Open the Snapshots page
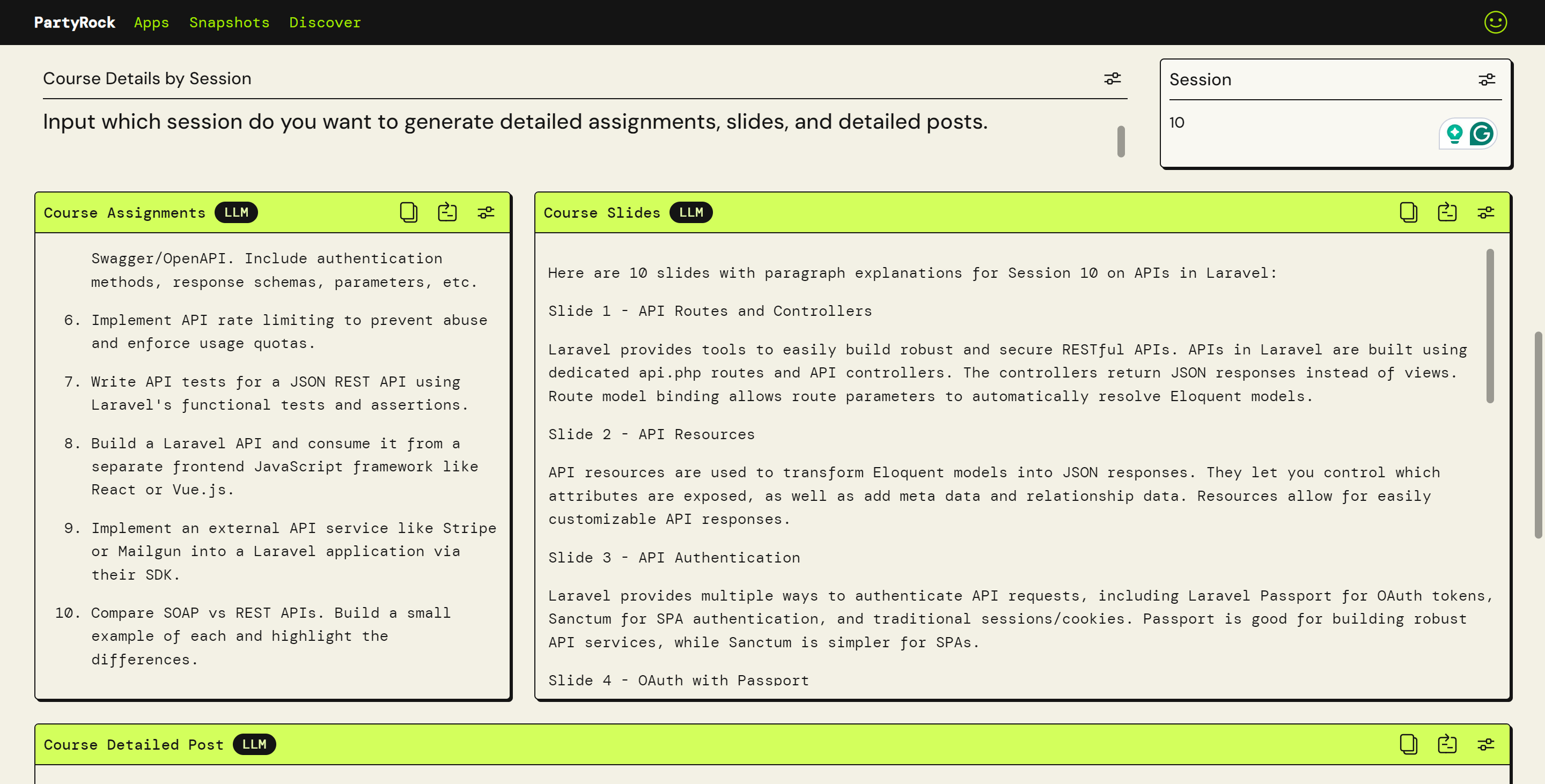Viewport: 1545px width, 784px height. 229,22
